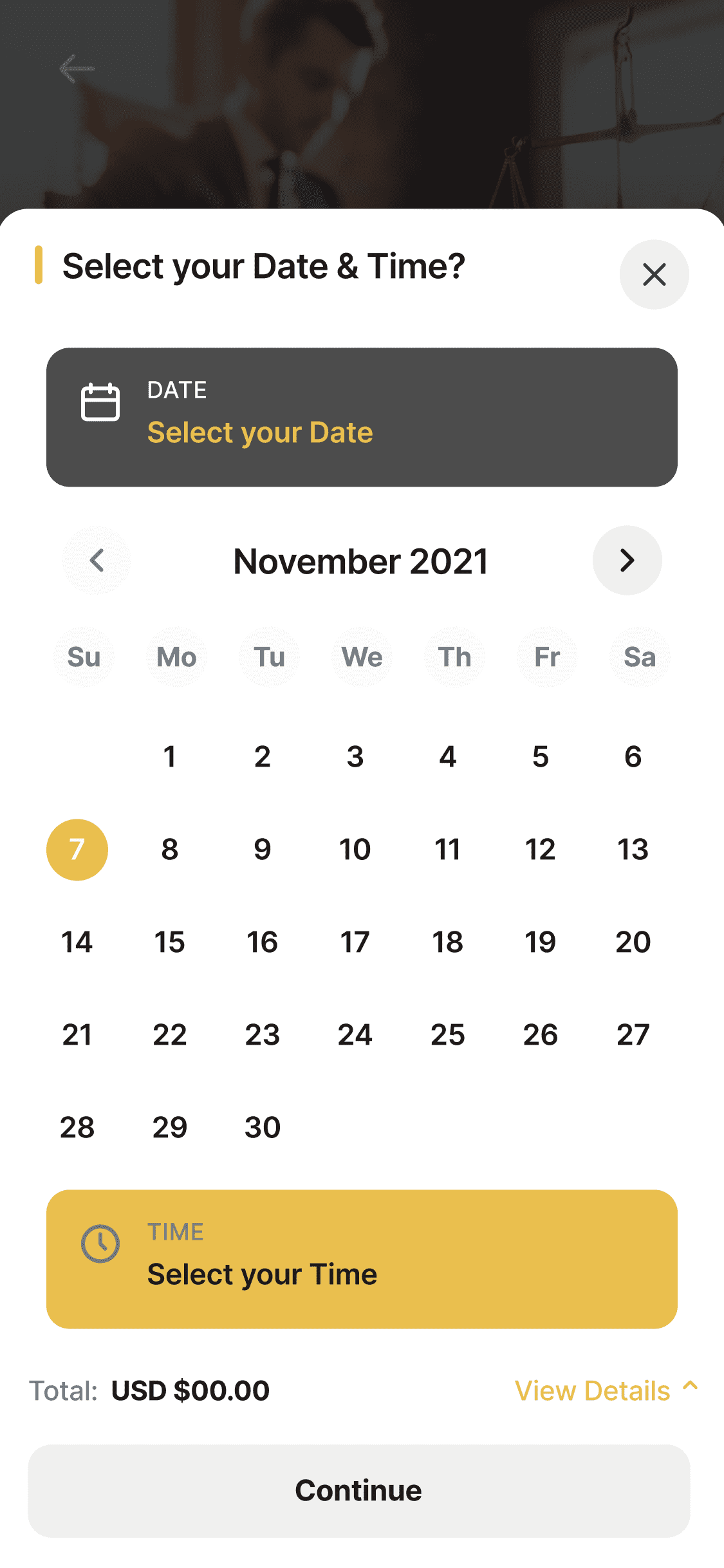The height and width of the screenshot is (1568, 724).
Task: Open the Select your Time field
Action: pos(362,1259)
